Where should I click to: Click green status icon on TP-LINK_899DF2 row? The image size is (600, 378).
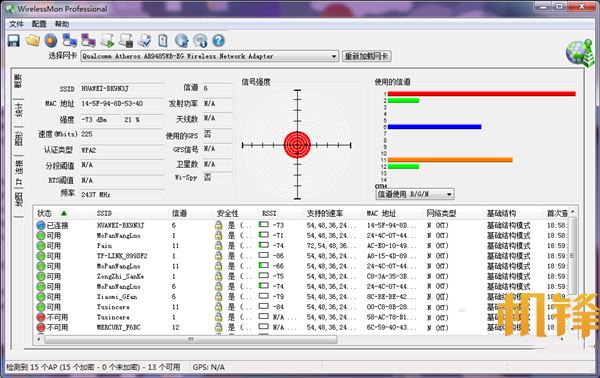click(x=41, y=256)
